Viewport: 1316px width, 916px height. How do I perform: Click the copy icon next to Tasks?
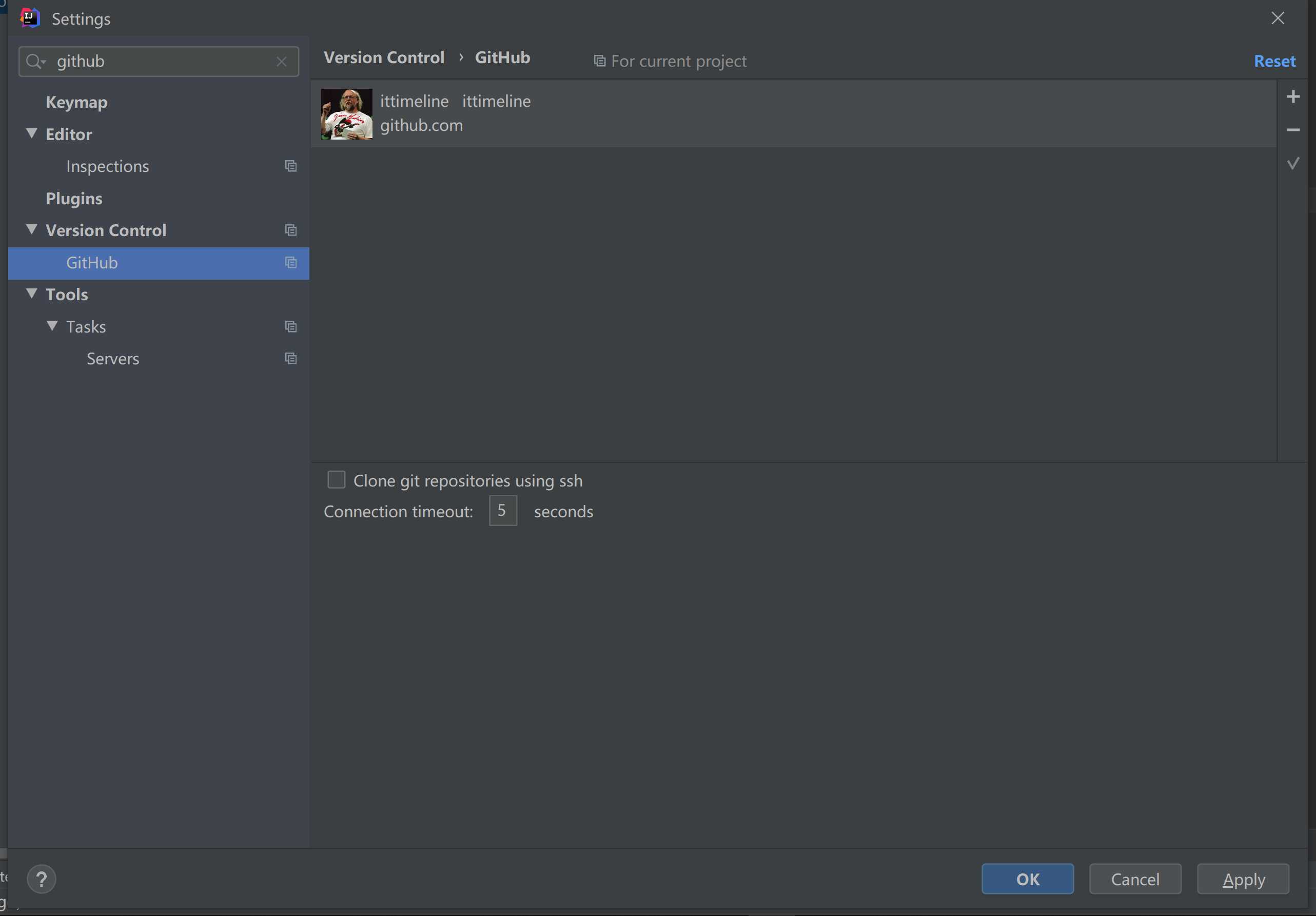click(291, 326)
